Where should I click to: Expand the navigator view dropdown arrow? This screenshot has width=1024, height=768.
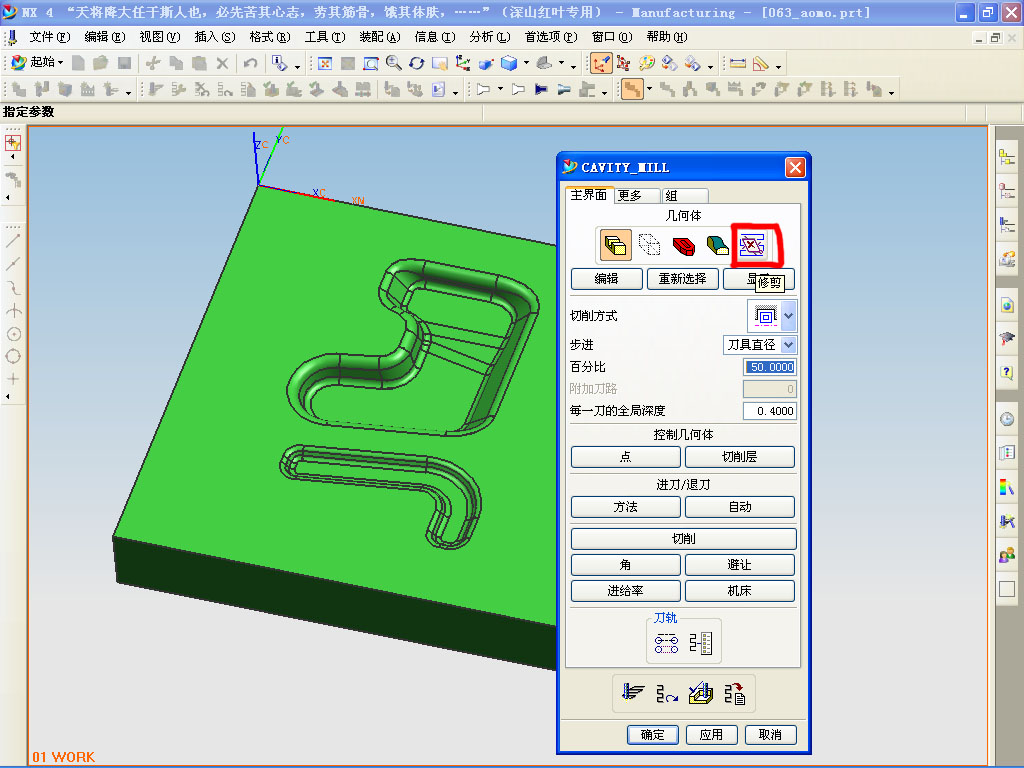pos(649,89)
